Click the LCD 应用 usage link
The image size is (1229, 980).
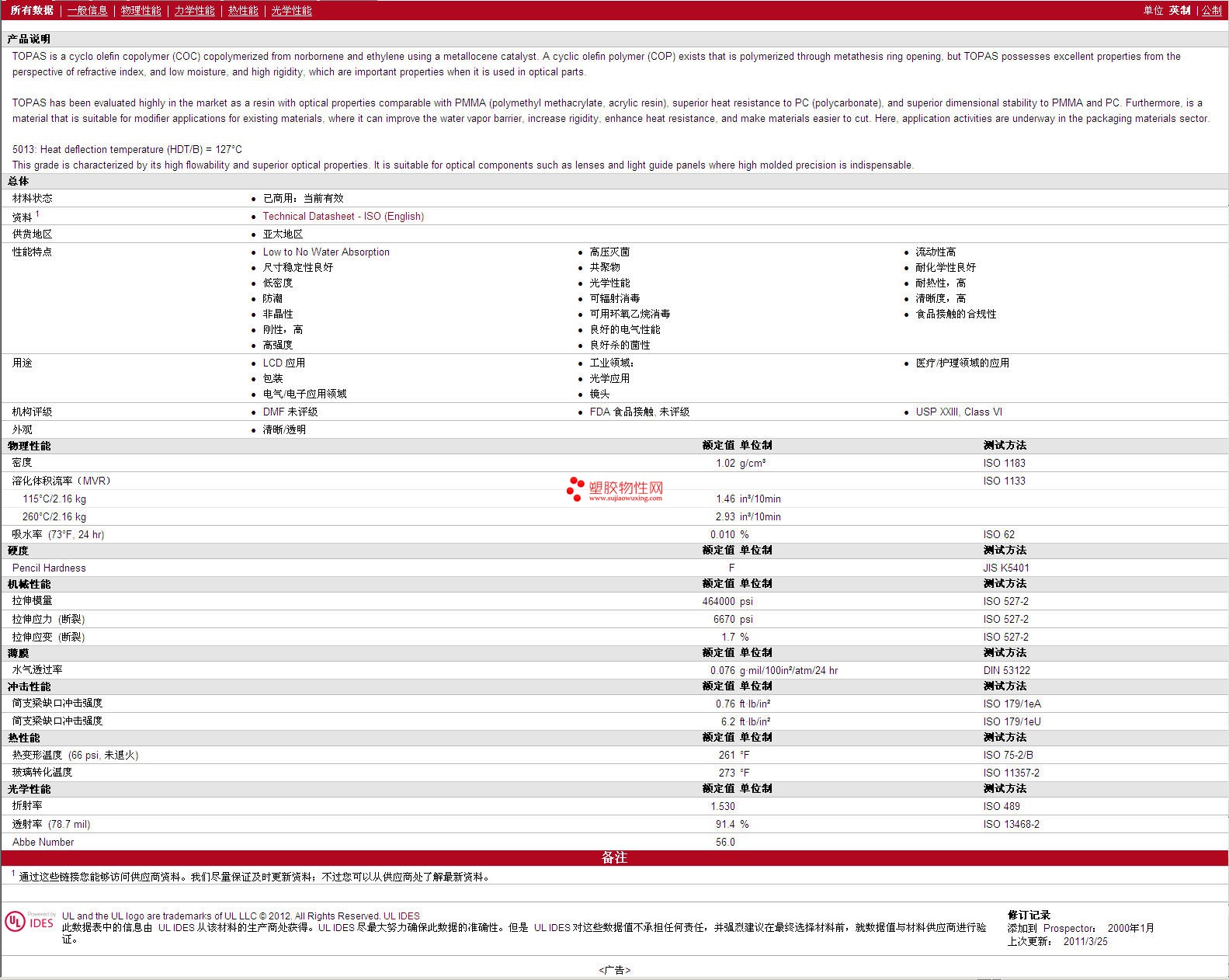coord(283,363)
